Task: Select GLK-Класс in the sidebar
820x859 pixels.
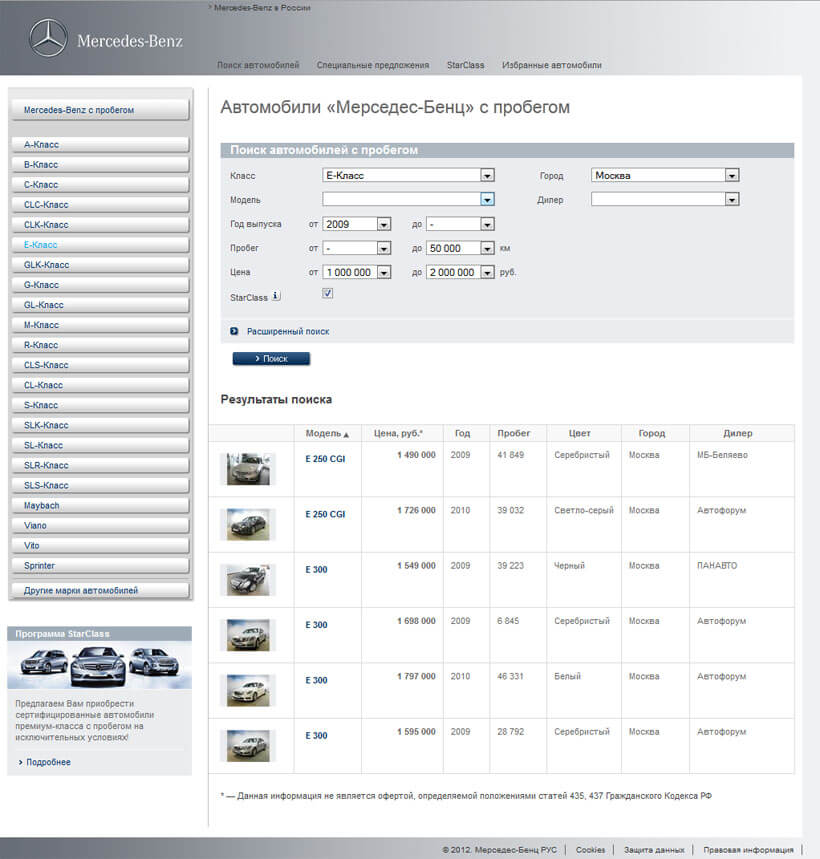Action: pos(100,265)
